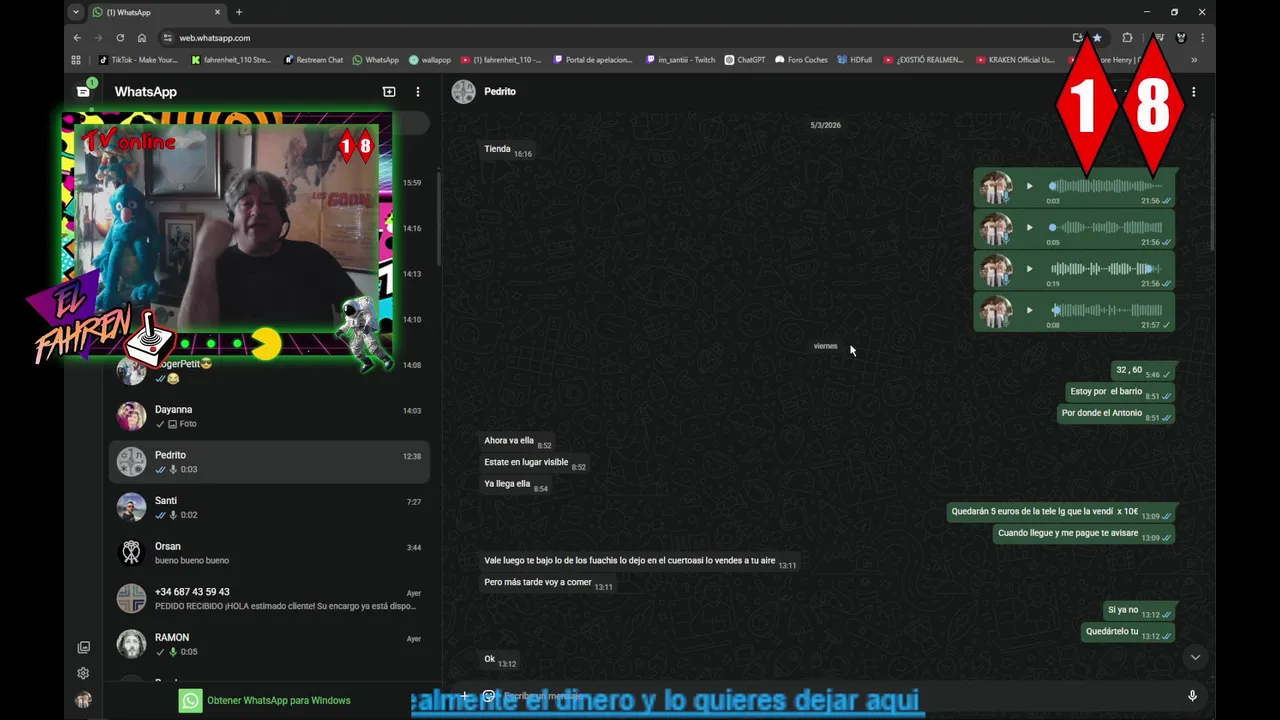This screenshot has height=720, width=1280.
Task: Open the Foro Coches bookmark
Action: coord(801,60)
